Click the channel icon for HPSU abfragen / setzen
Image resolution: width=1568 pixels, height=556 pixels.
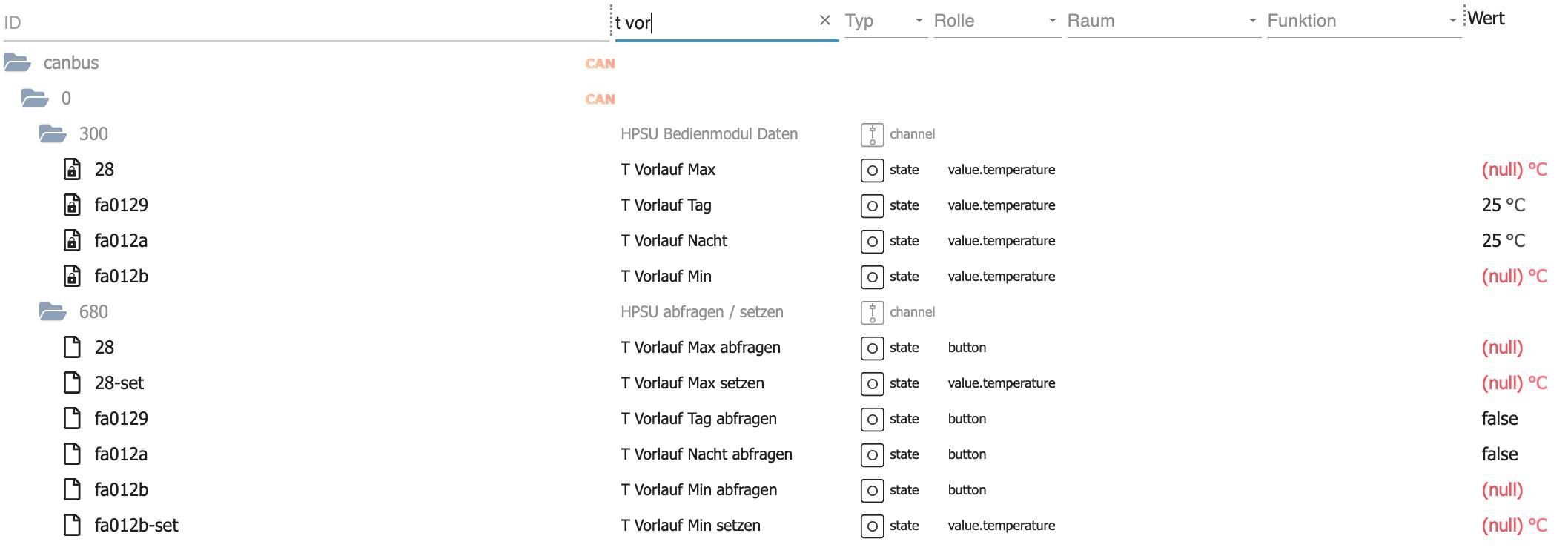point(872,312)
